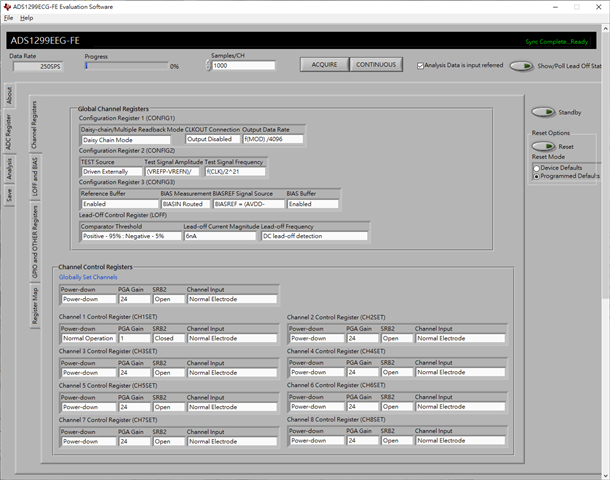Open Channel 6 Channel Input dropdown
Screen dimensions: 610x480
(x=460, y=406)
